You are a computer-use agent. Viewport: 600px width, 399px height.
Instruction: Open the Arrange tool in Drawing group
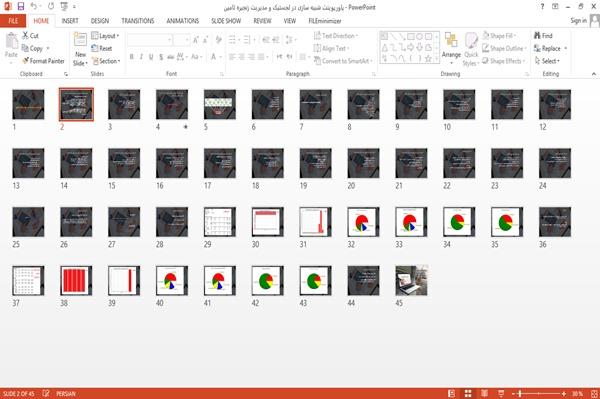pyautogui.click(x=451, y=48)
